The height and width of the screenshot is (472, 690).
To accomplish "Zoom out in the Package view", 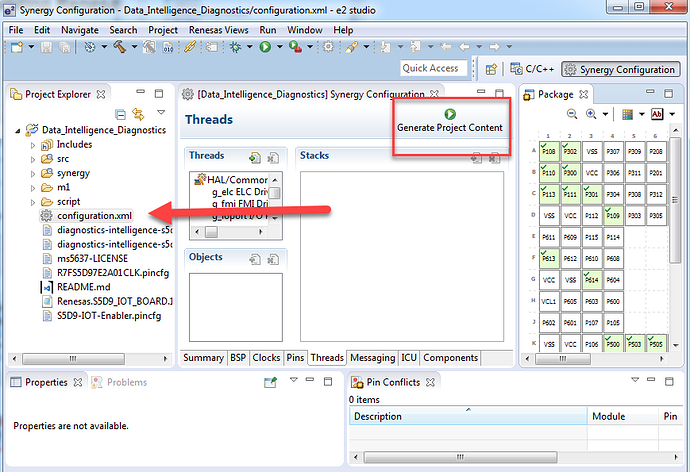I will 572,114.
